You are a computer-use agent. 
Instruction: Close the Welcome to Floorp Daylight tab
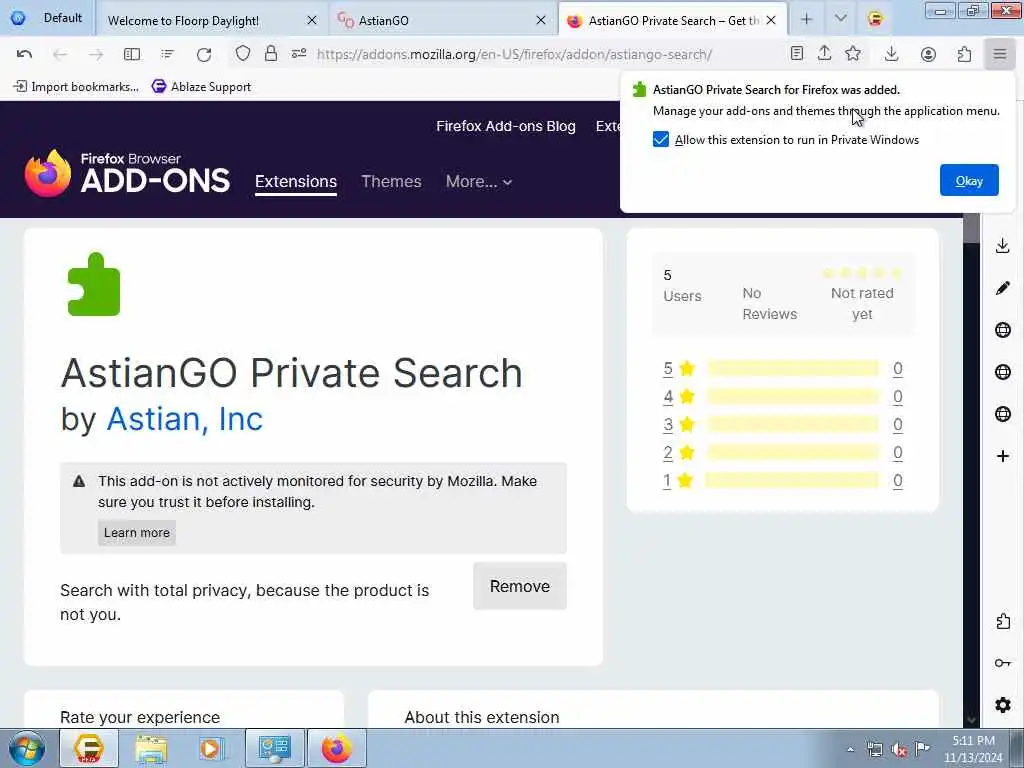click(x=312, y=20)
